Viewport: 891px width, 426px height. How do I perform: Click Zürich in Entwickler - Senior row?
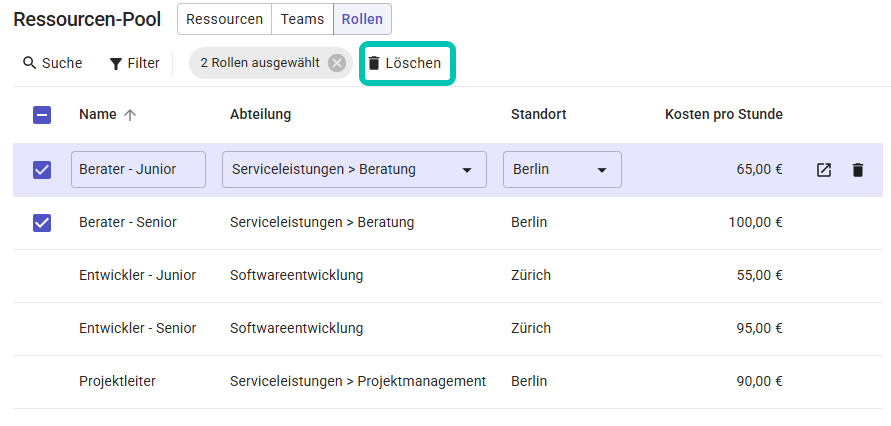[x=531, y=328]
